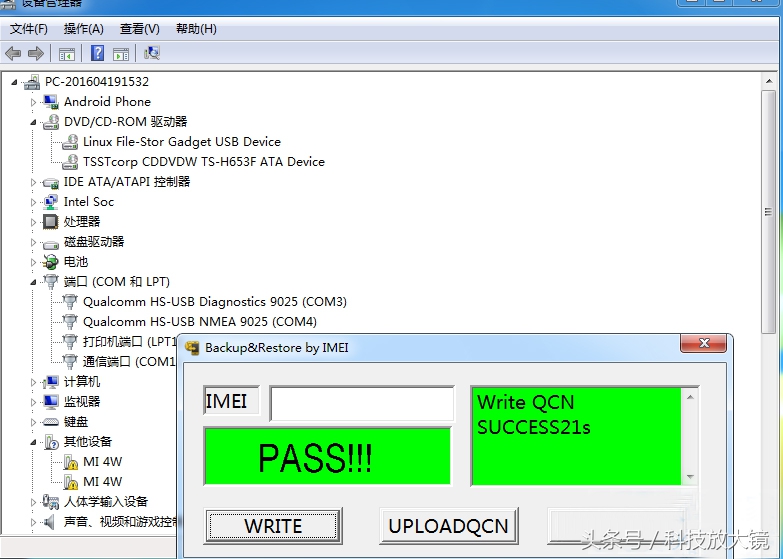Open the 查看(V) menu

coord(139,29)
